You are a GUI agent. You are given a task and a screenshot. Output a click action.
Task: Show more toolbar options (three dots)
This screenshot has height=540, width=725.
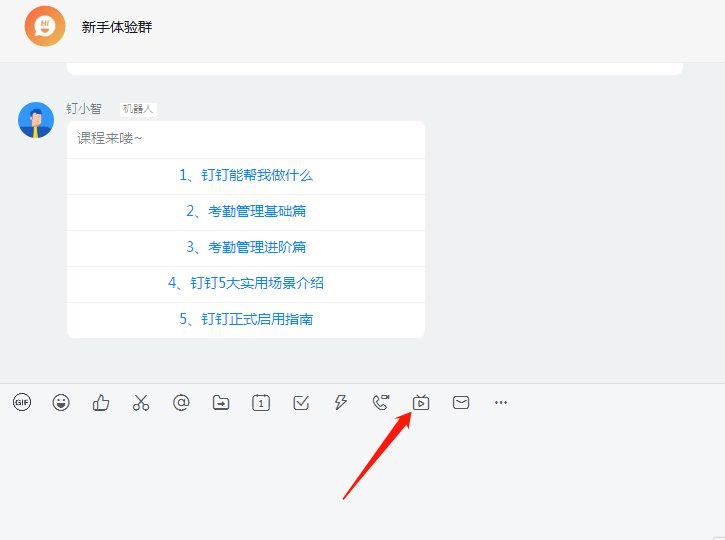pyautogui.click(x=501, y=403)
